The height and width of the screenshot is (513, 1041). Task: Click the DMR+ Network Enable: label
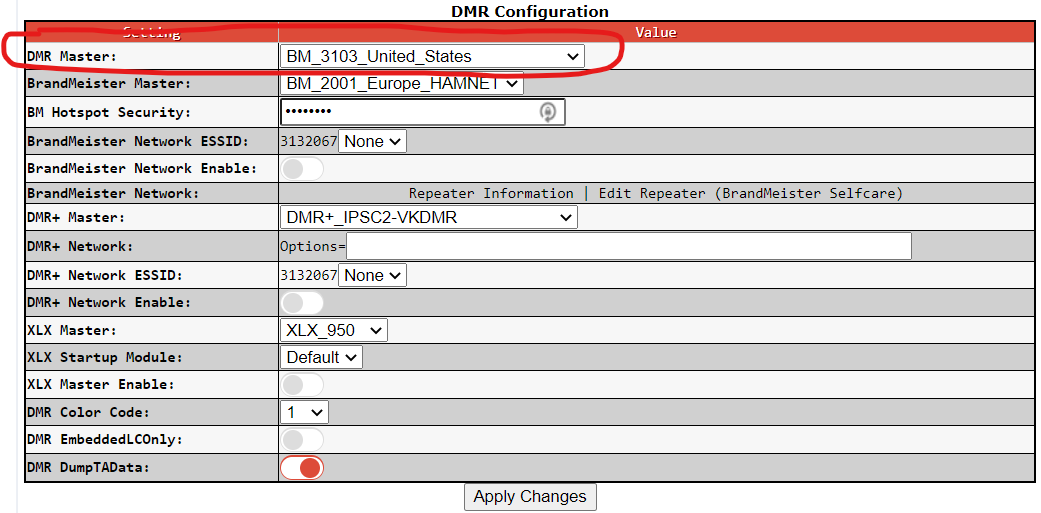click(109, 303)
